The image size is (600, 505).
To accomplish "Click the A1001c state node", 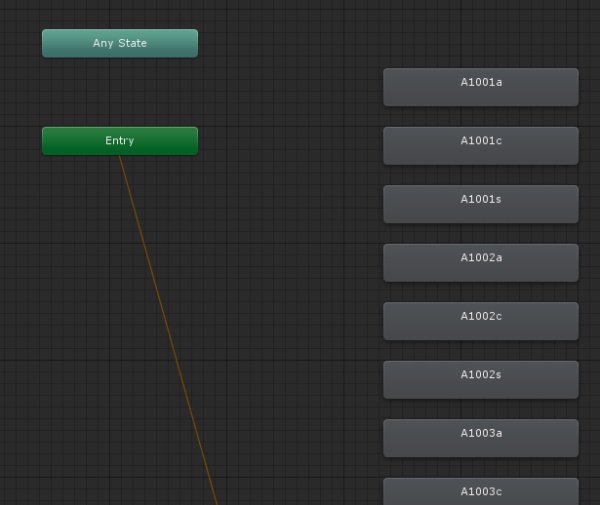I will [481, 146].
